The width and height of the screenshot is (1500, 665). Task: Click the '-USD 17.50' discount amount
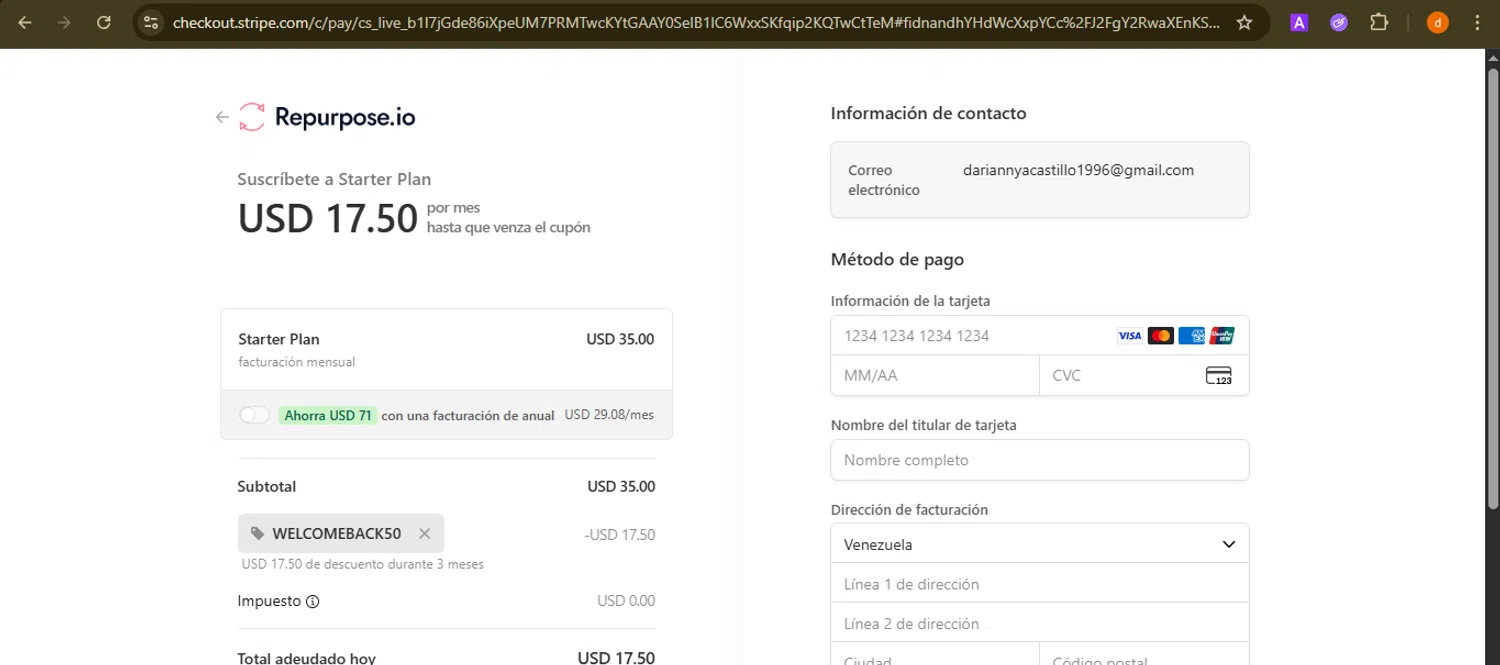tap(619, 535)
